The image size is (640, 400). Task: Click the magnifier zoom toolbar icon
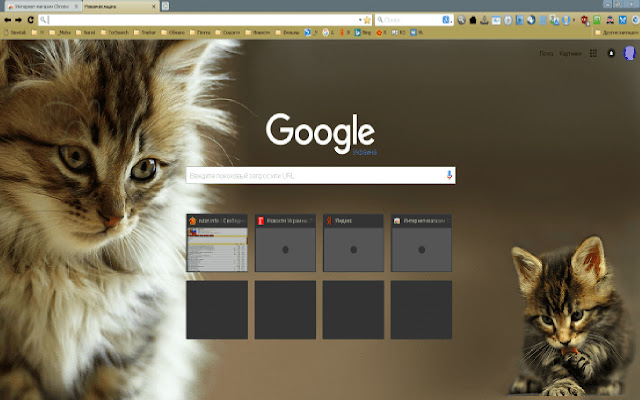pos(461,20)
